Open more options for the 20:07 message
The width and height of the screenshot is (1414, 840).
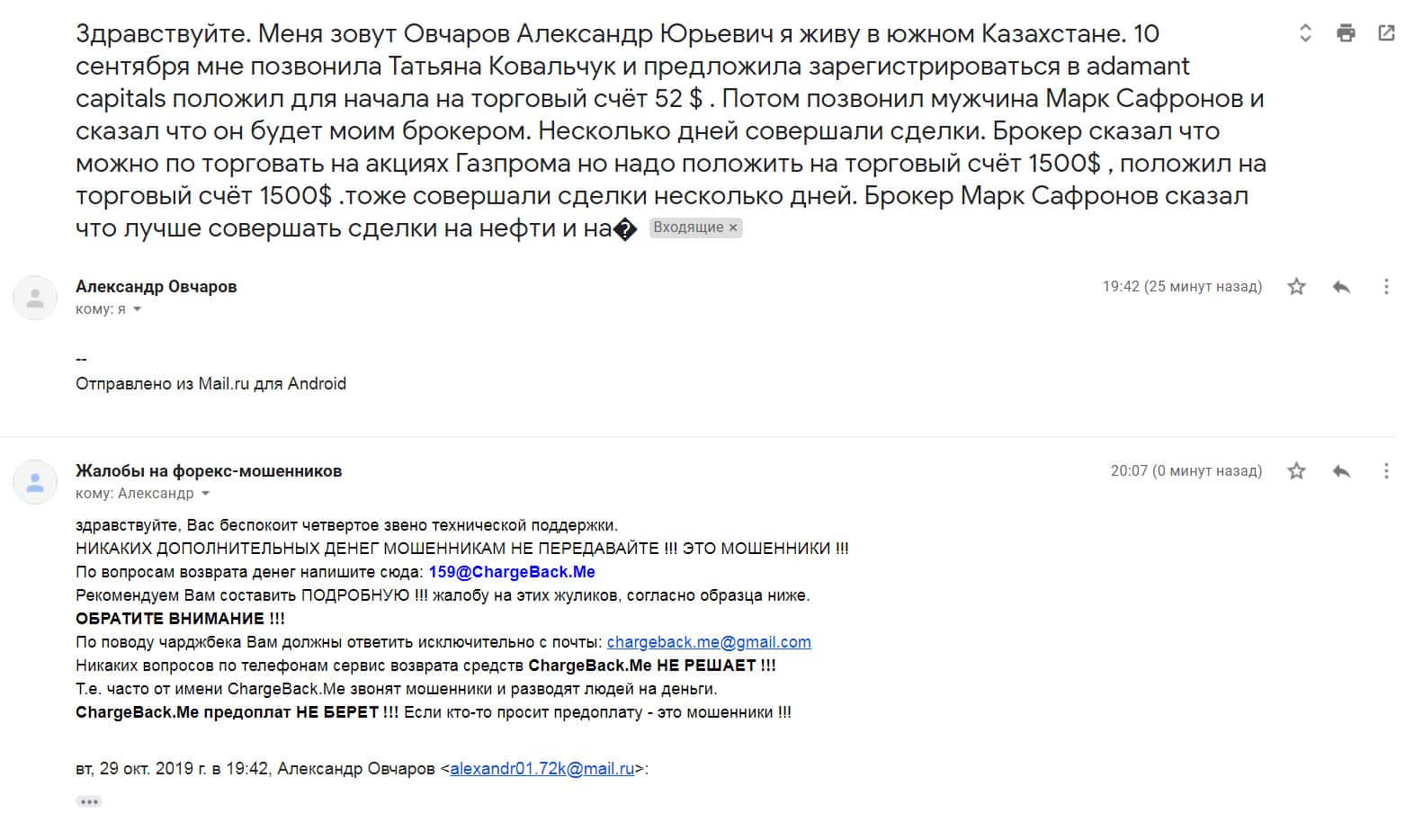(x=1386, y=471)
